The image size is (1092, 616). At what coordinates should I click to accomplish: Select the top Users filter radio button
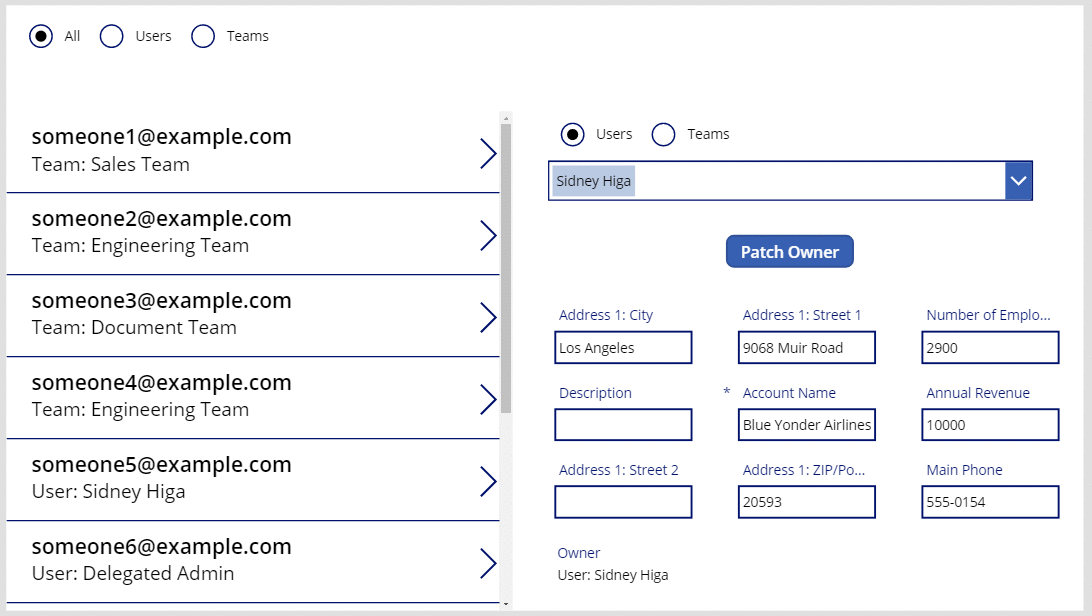pyautogui.click(x=111, y=36)
